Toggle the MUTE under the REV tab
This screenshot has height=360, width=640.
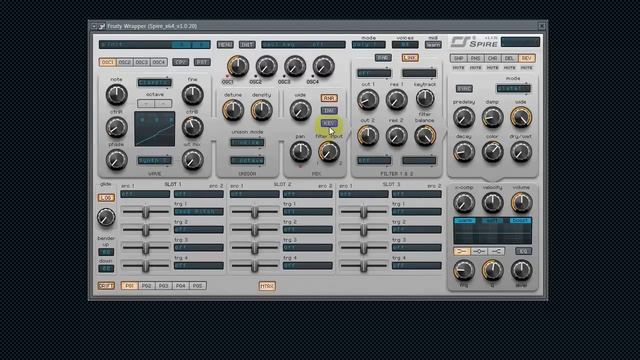click(x=527, y=68)
